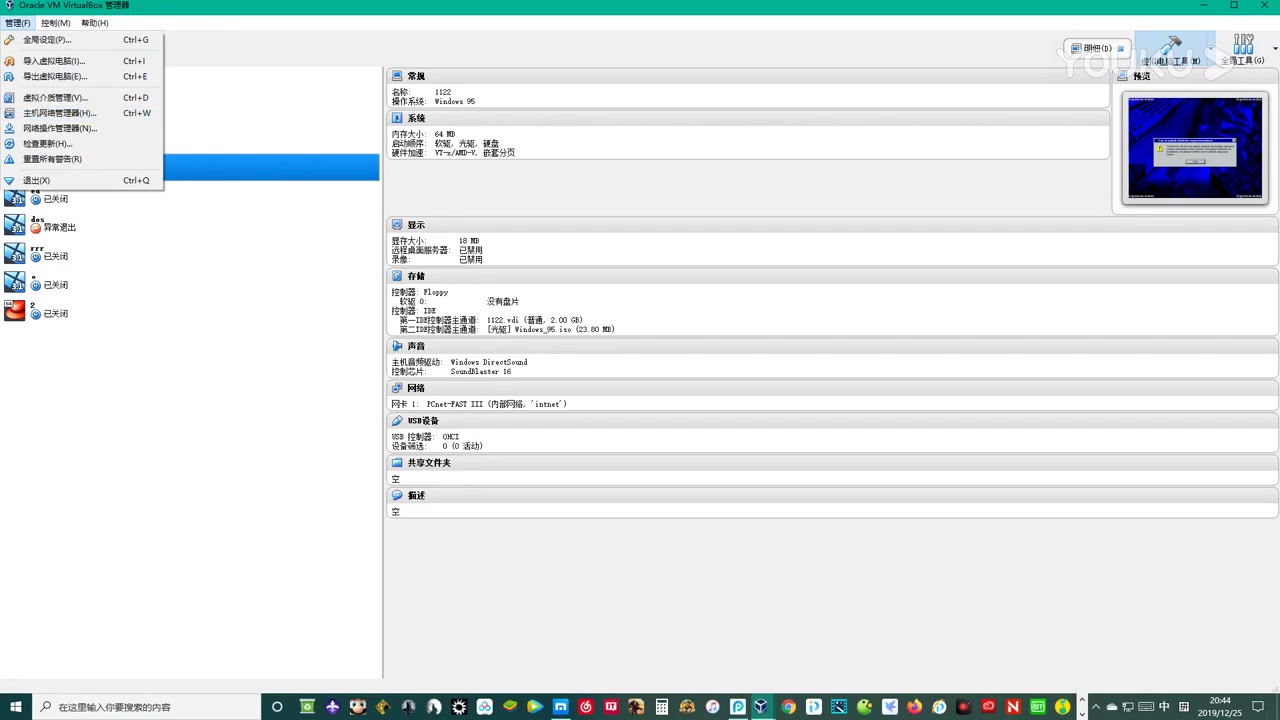Click the 描述 speech bubble icon
1280x720 pixels.
397,496
